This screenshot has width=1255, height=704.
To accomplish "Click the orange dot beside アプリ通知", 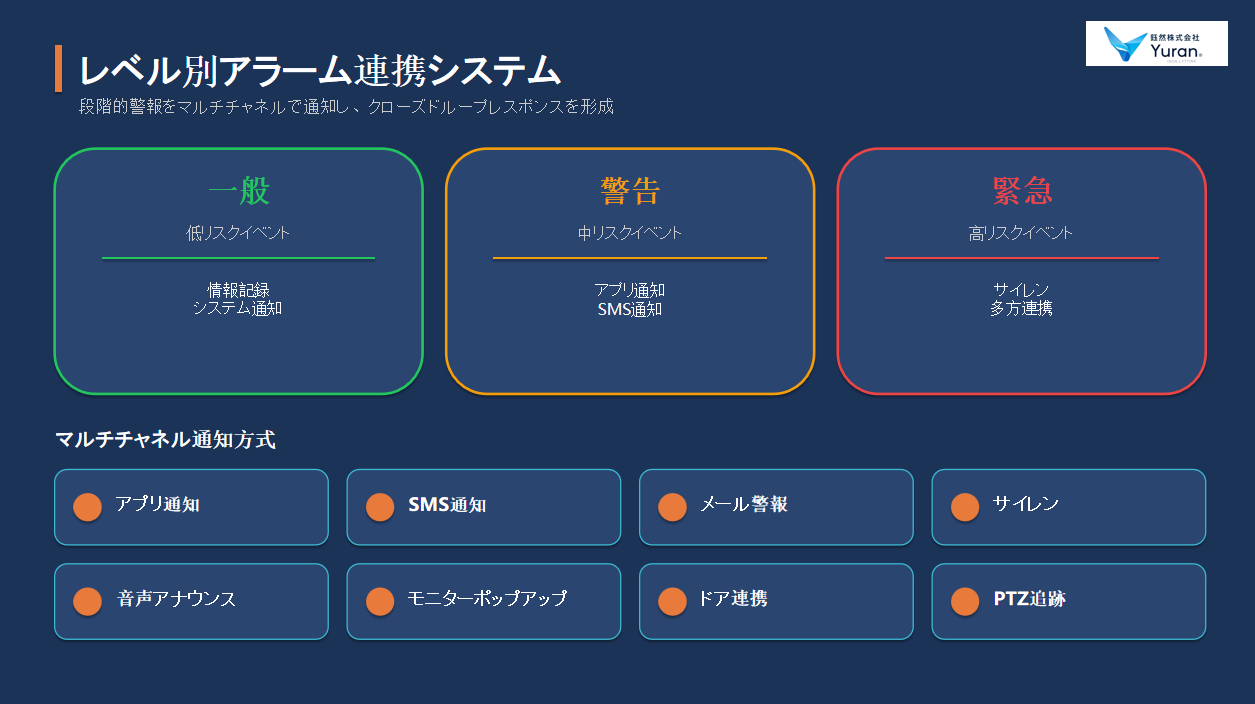I will (x=88, y=507).
